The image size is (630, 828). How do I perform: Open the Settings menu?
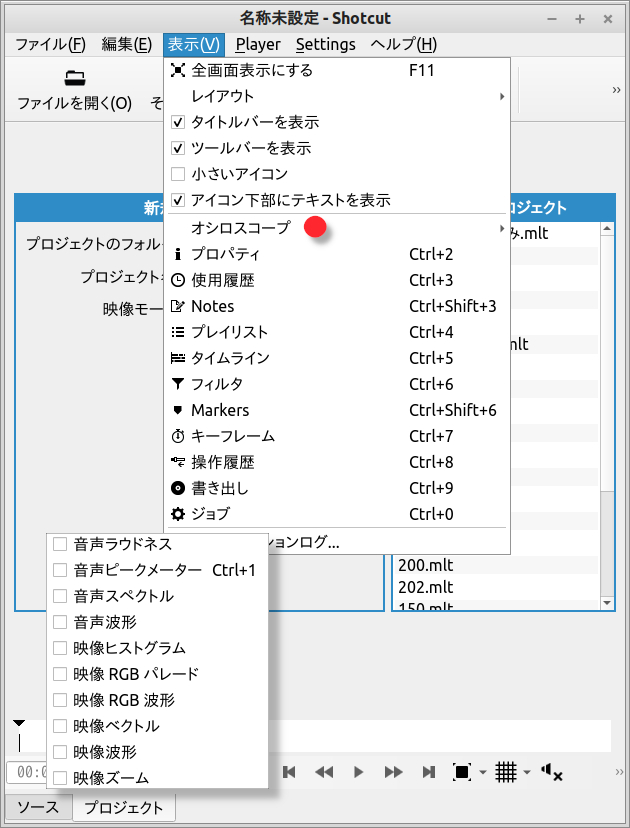pos(325,44)
